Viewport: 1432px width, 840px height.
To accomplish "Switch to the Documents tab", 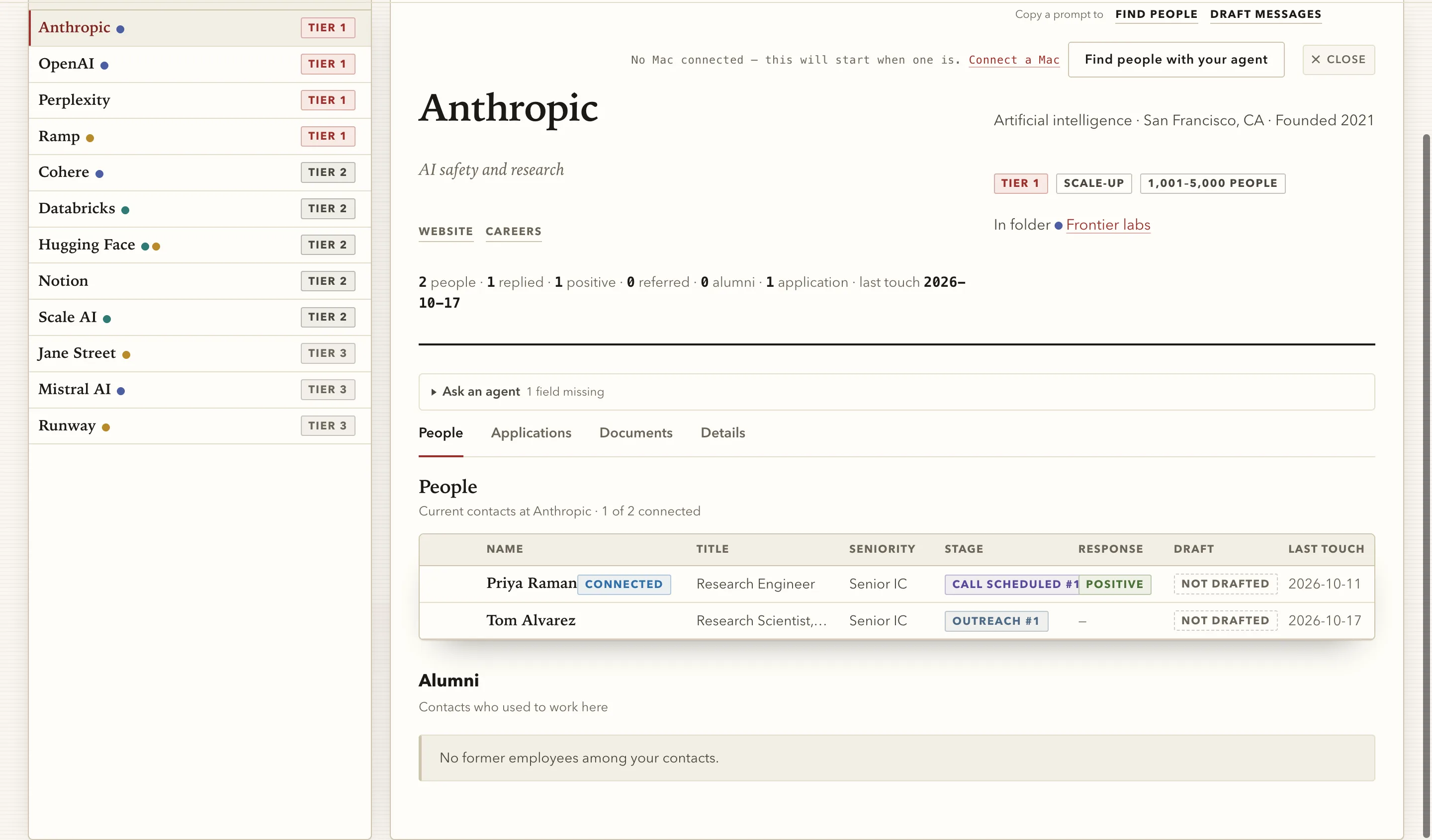I will [636, 433].
